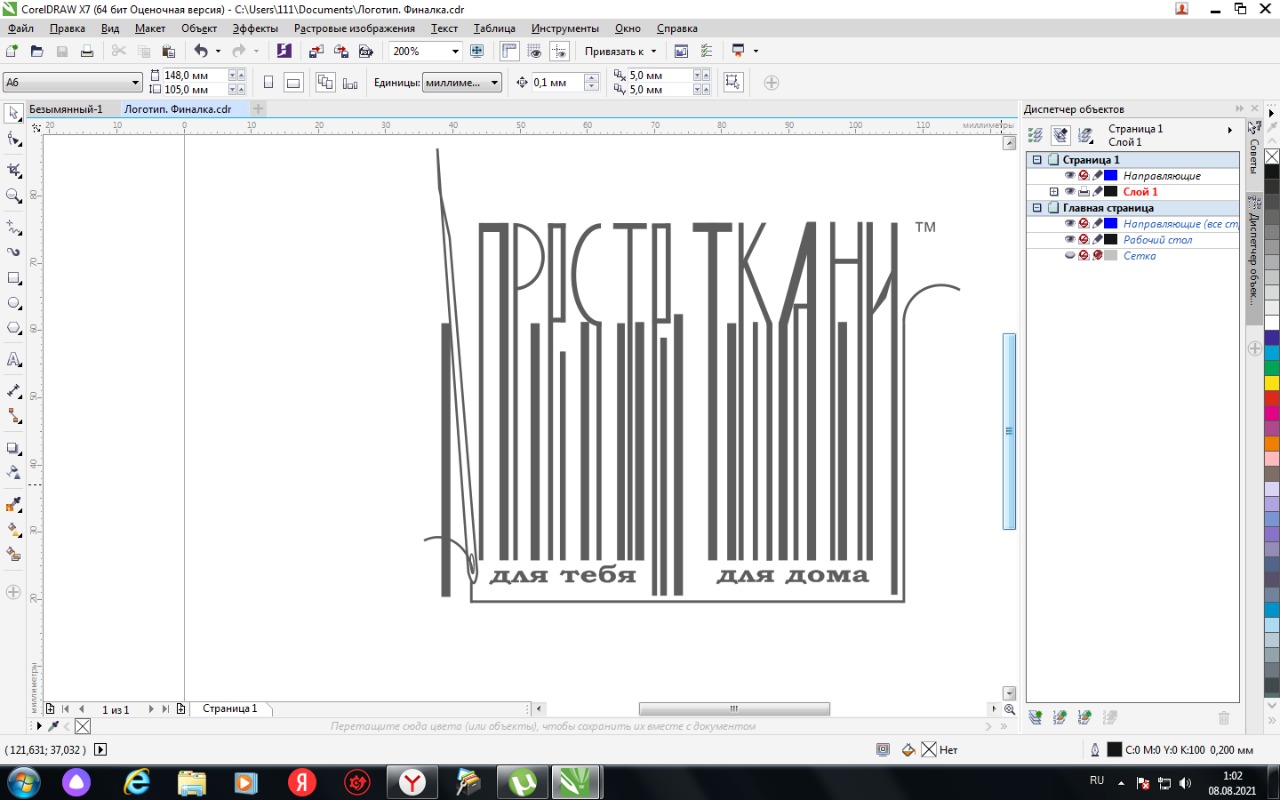Open a file with the folder icon
The height and width of the screenshot is (800, 1280).
coord(37,51)
